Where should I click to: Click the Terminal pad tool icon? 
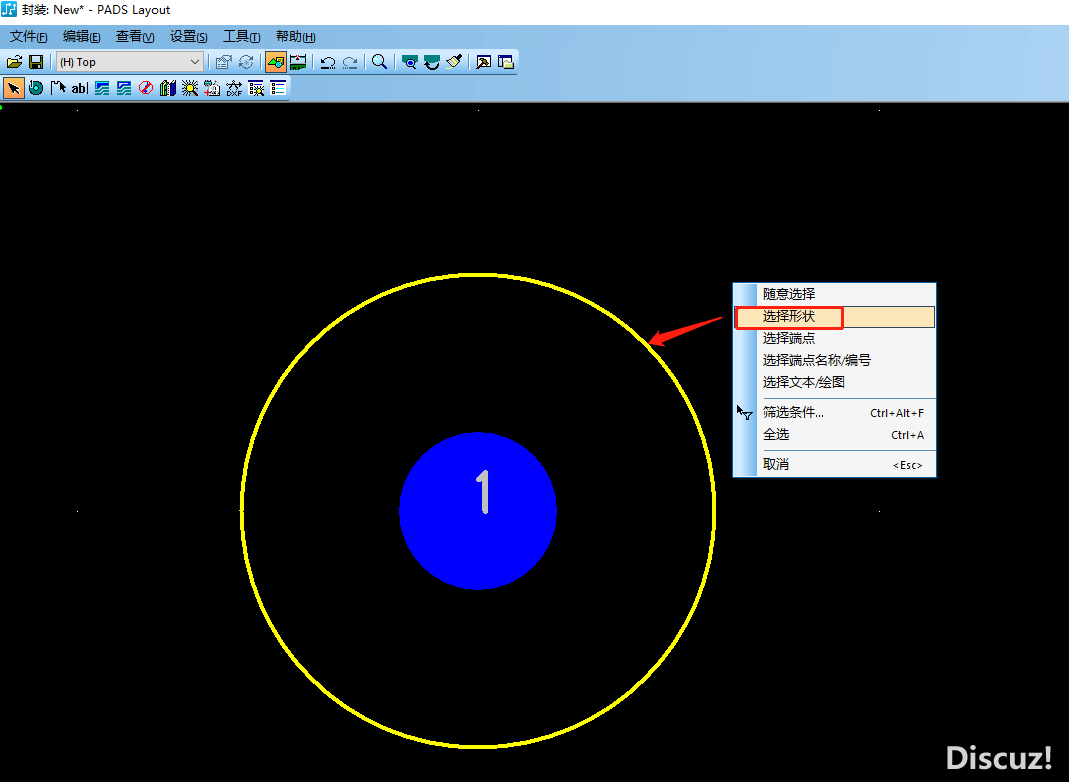pos(36,88)
